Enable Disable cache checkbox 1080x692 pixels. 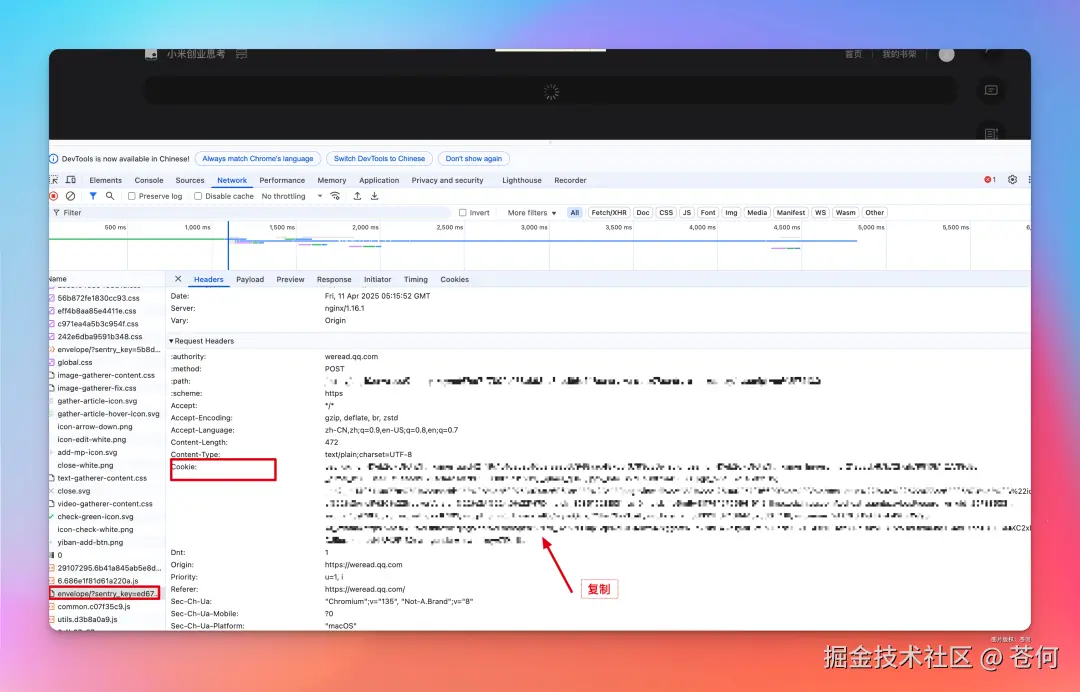tap(198, 196)
